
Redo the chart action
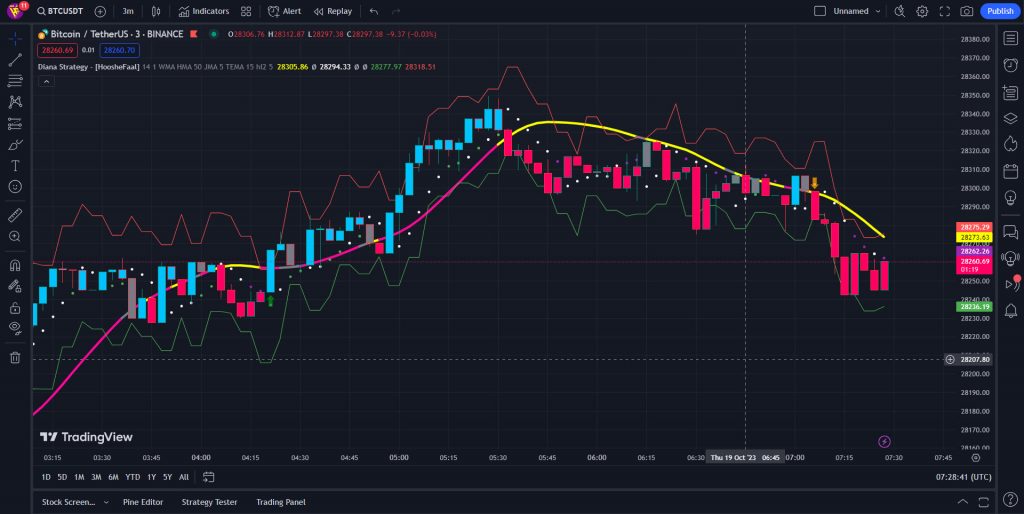pyautogui.click(x=395, y=11)
